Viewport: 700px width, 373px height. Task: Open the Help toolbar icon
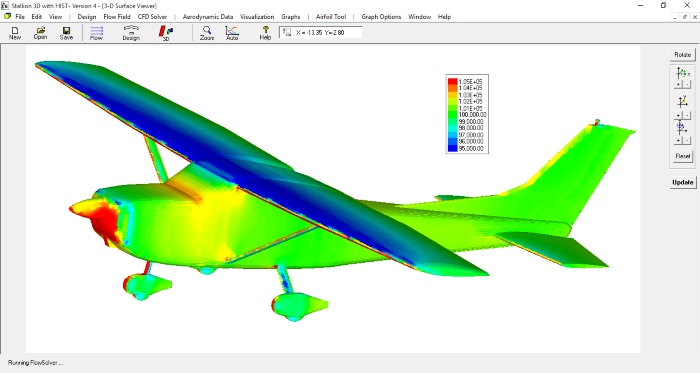(x=265, y=33)
